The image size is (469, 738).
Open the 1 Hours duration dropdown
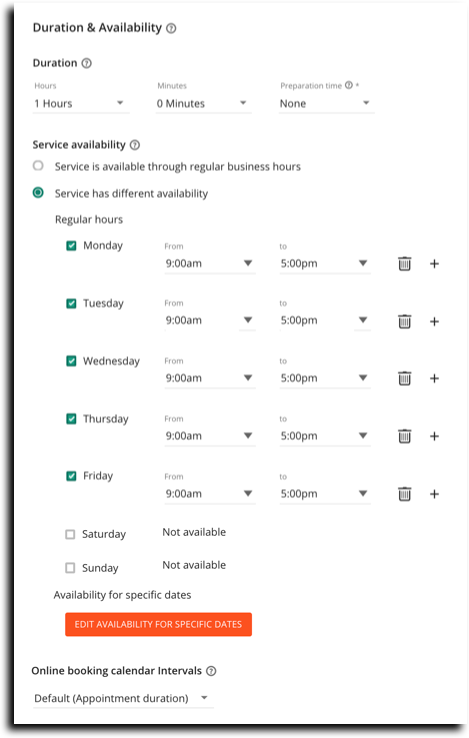pos(81,104)
